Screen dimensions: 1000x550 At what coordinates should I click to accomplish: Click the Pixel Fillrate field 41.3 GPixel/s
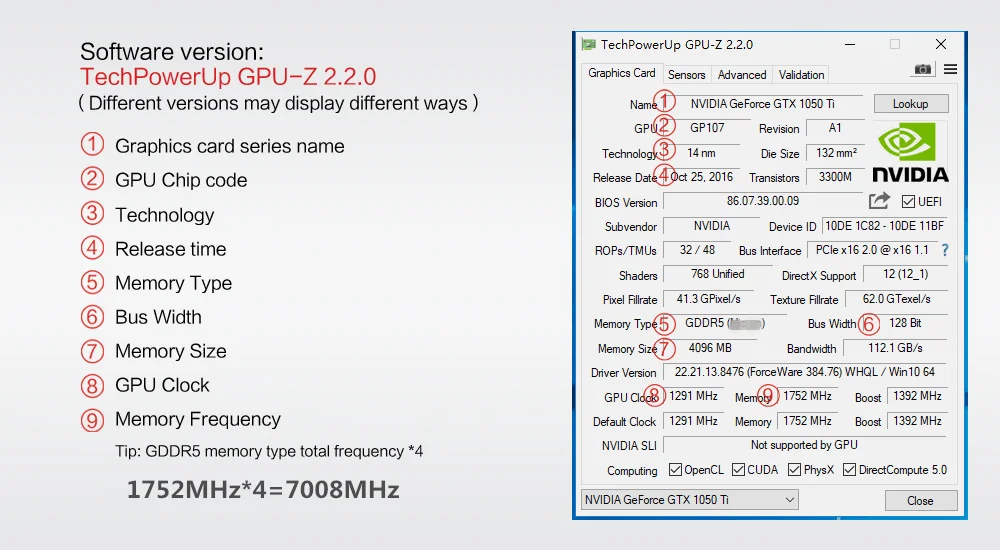[709, 299]
